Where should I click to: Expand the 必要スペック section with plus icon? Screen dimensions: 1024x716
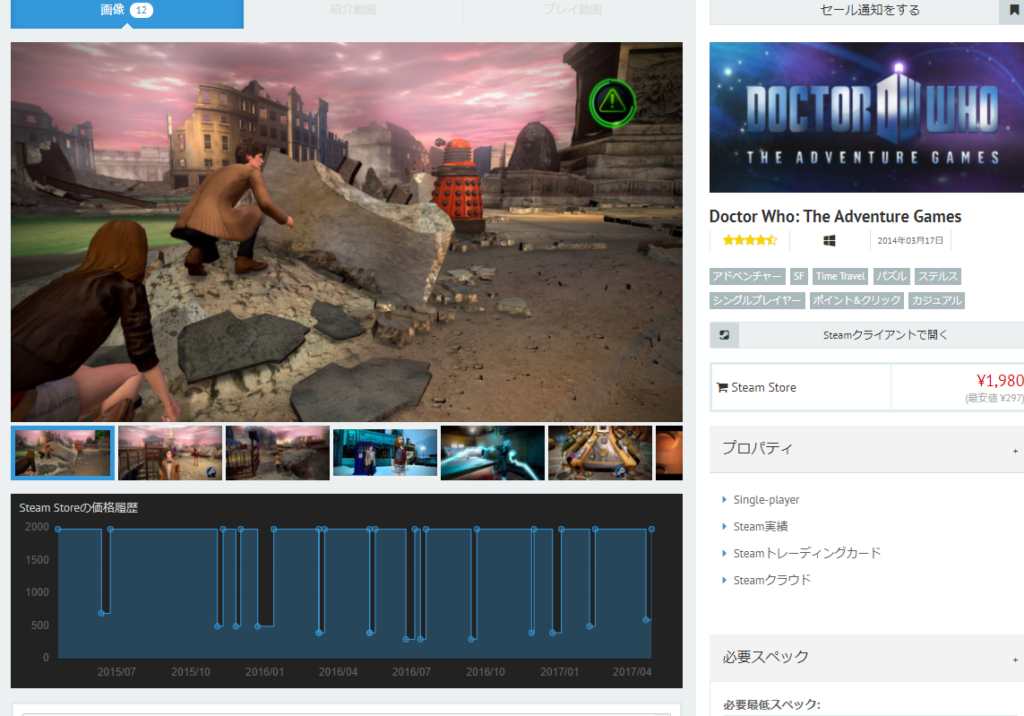point(1015,659)
